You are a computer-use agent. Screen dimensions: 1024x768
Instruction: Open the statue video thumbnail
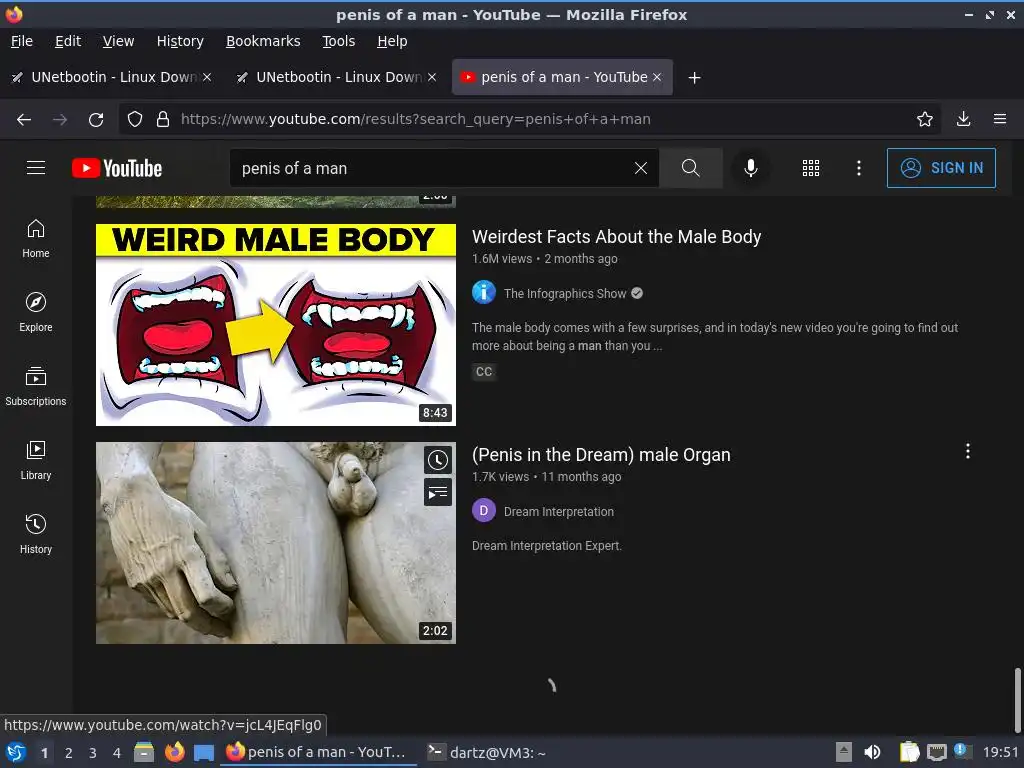pos(276,543)
